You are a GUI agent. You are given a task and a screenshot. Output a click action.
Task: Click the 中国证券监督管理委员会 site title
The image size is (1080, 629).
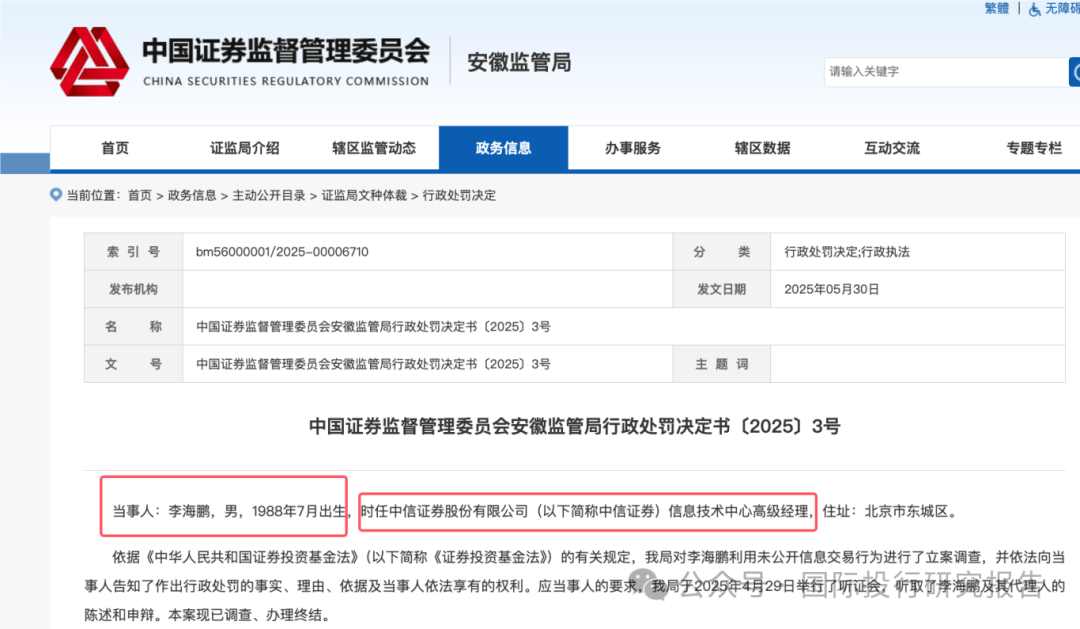coord(286,51)
